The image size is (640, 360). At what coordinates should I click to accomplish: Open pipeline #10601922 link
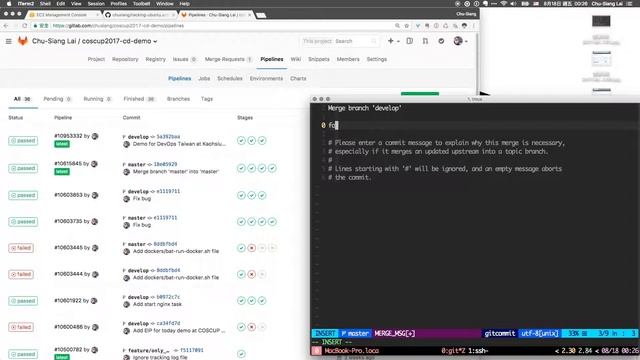click(x=68, y=301)
